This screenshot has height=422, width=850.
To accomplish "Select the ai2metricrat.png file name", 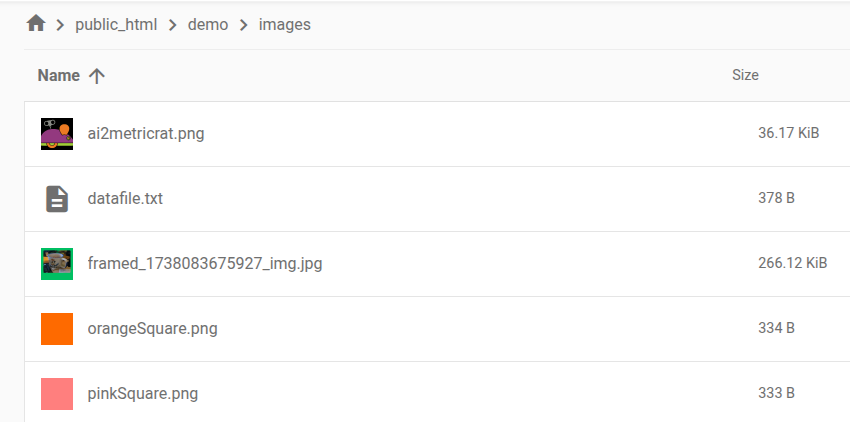I will point(146,134).
